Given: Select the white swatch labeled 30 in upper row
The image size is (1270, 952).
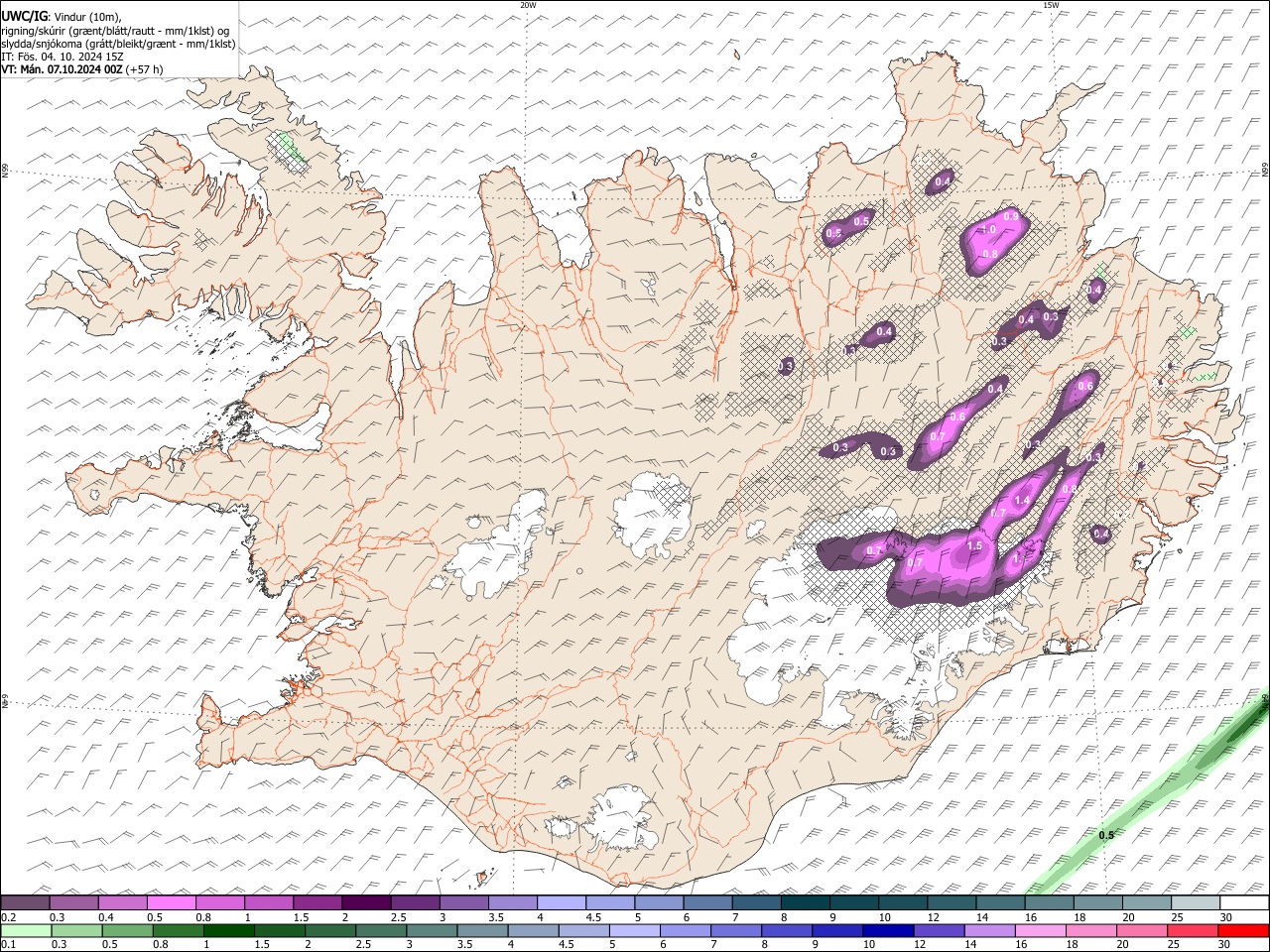Looking at the screenshot, I should tap(1243, 902).
